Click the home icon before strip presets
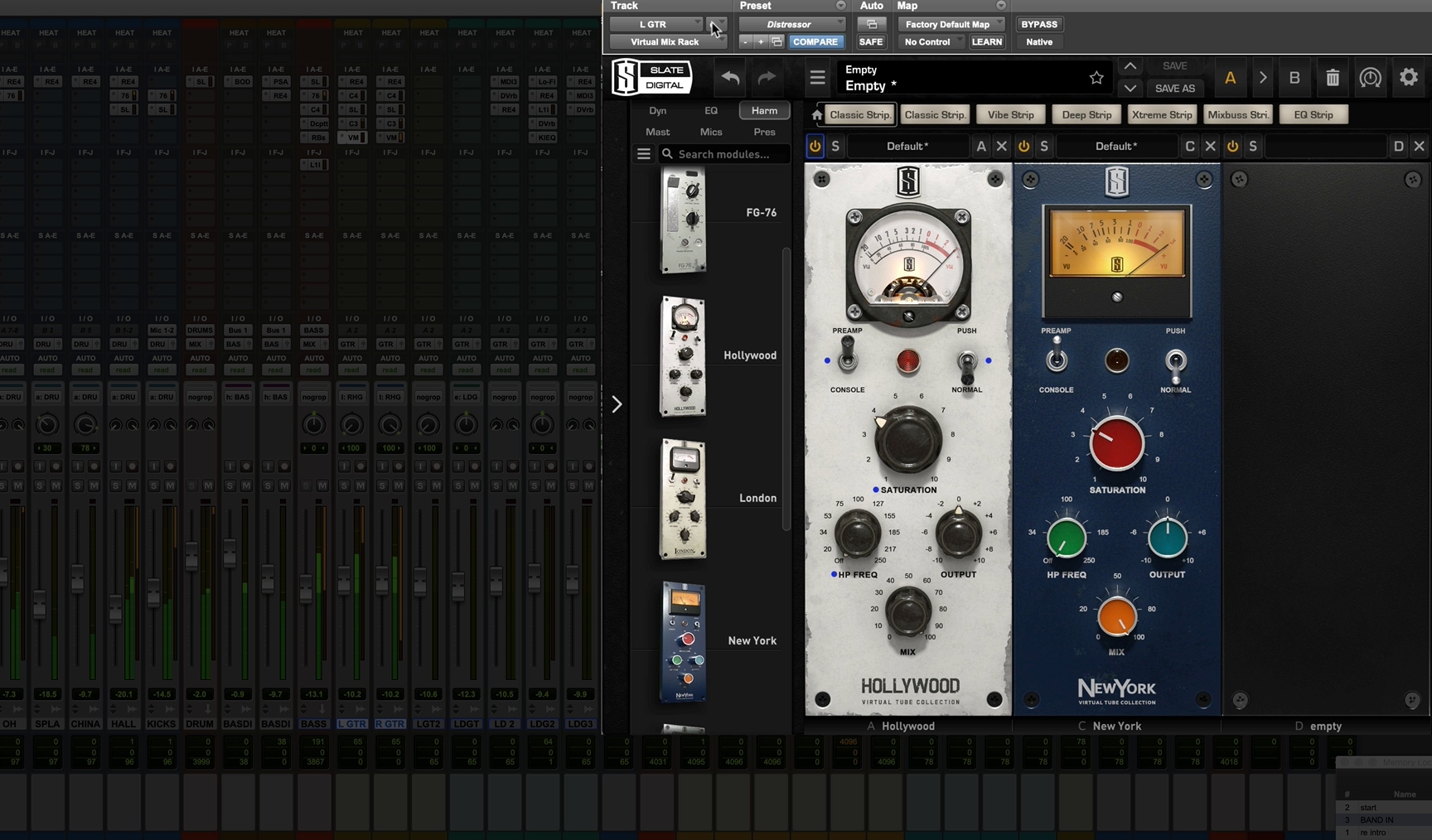 pyautogui.click(x=817, y=115)
